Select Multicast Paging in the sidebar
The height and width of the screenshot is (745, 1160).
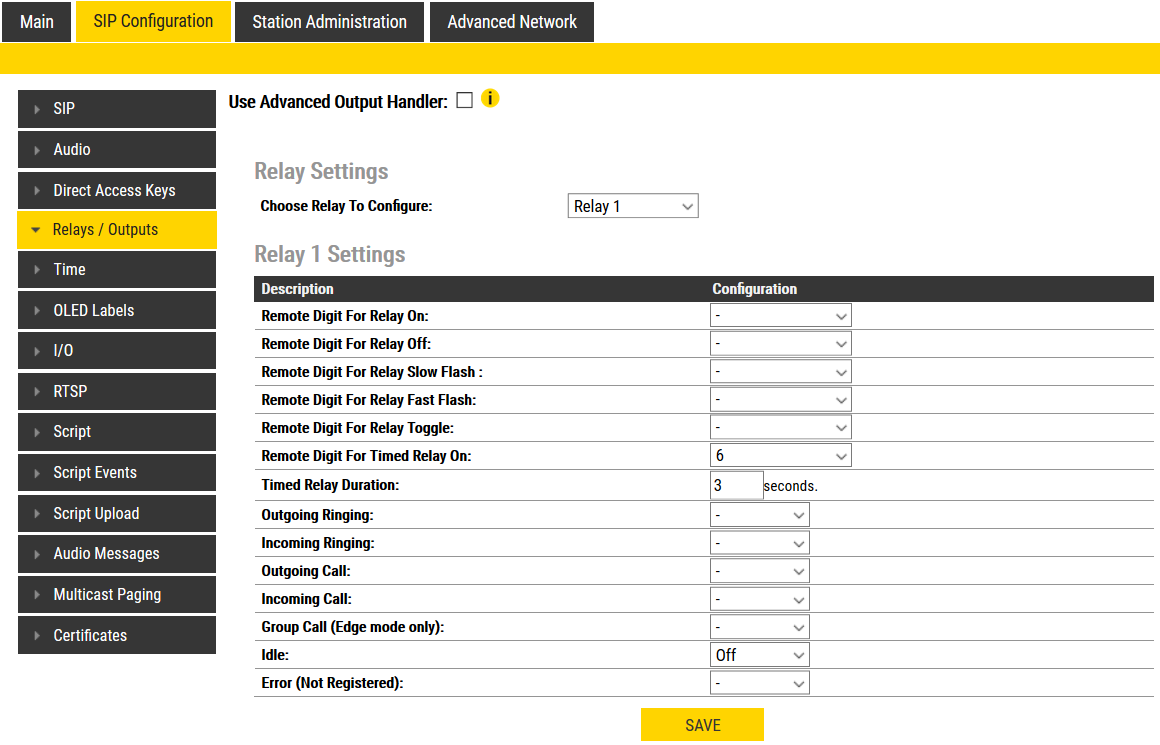click(116, 595)
